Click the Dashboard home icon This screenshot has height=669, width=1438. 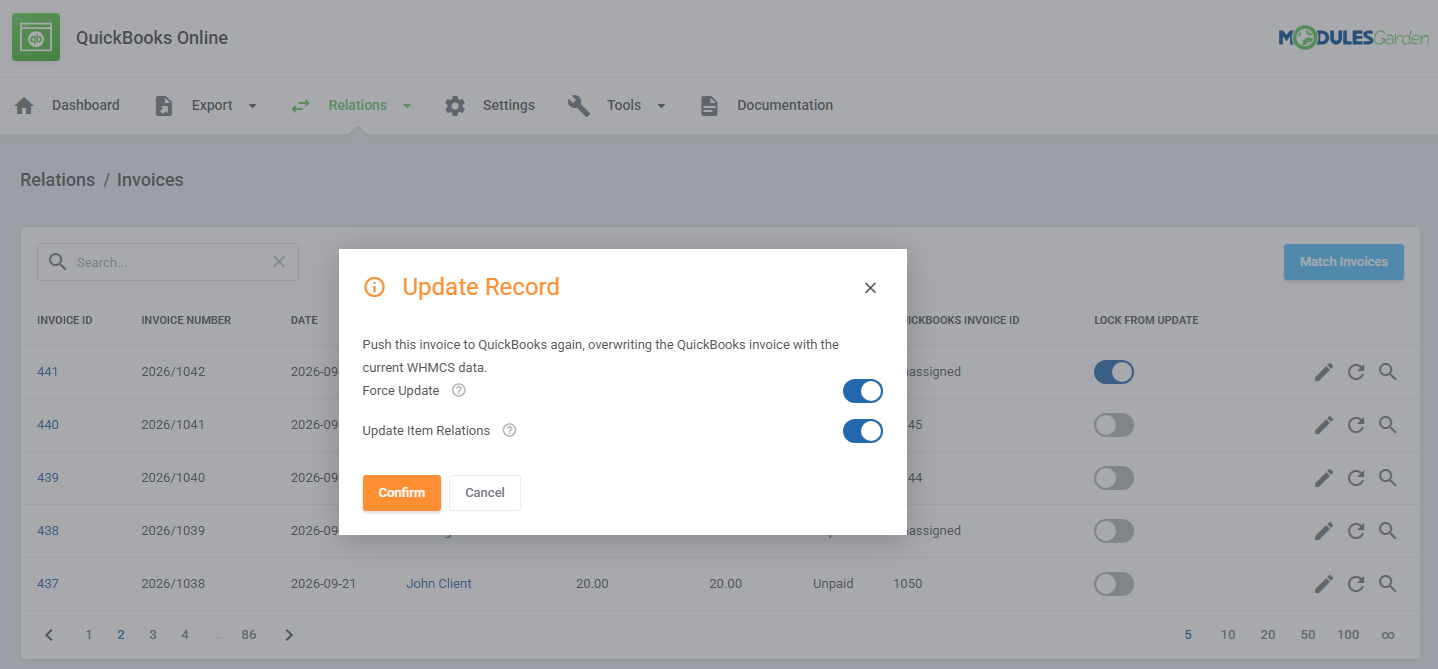pyautogui.click(x=24, y=105)
